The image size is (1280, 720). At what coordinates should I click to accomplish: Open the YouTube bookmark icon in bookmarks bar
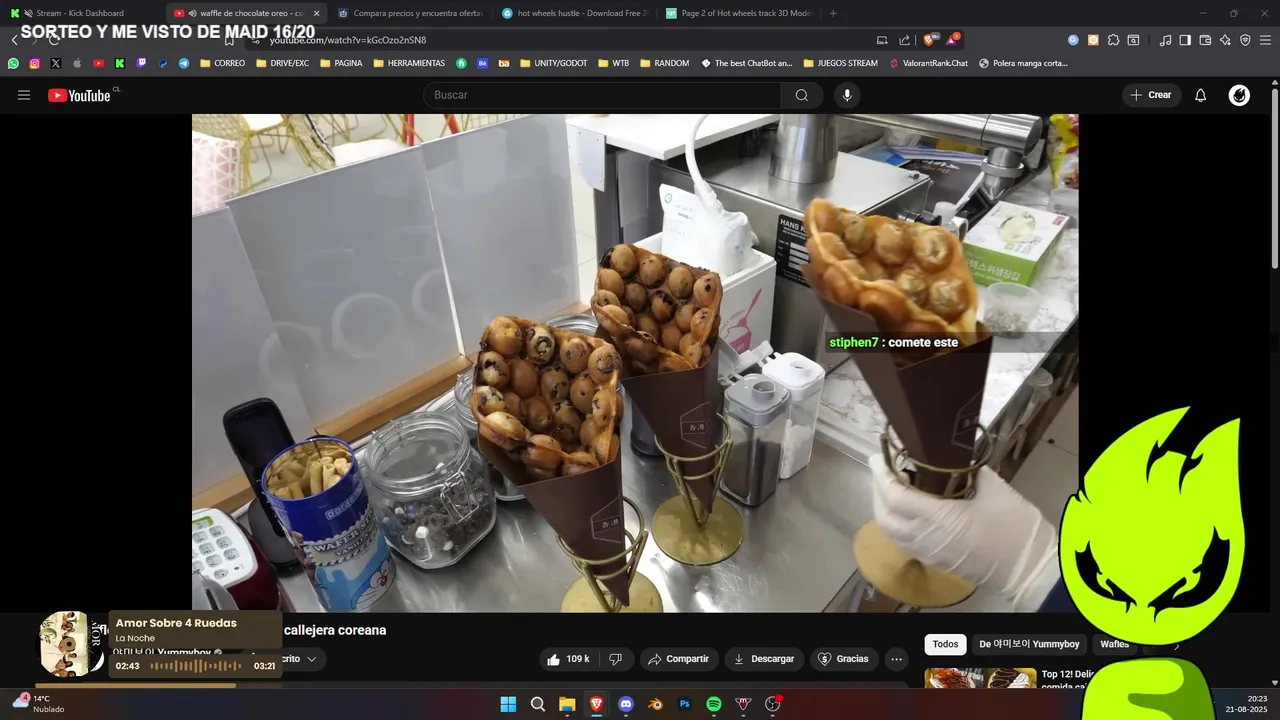point(98,63)
